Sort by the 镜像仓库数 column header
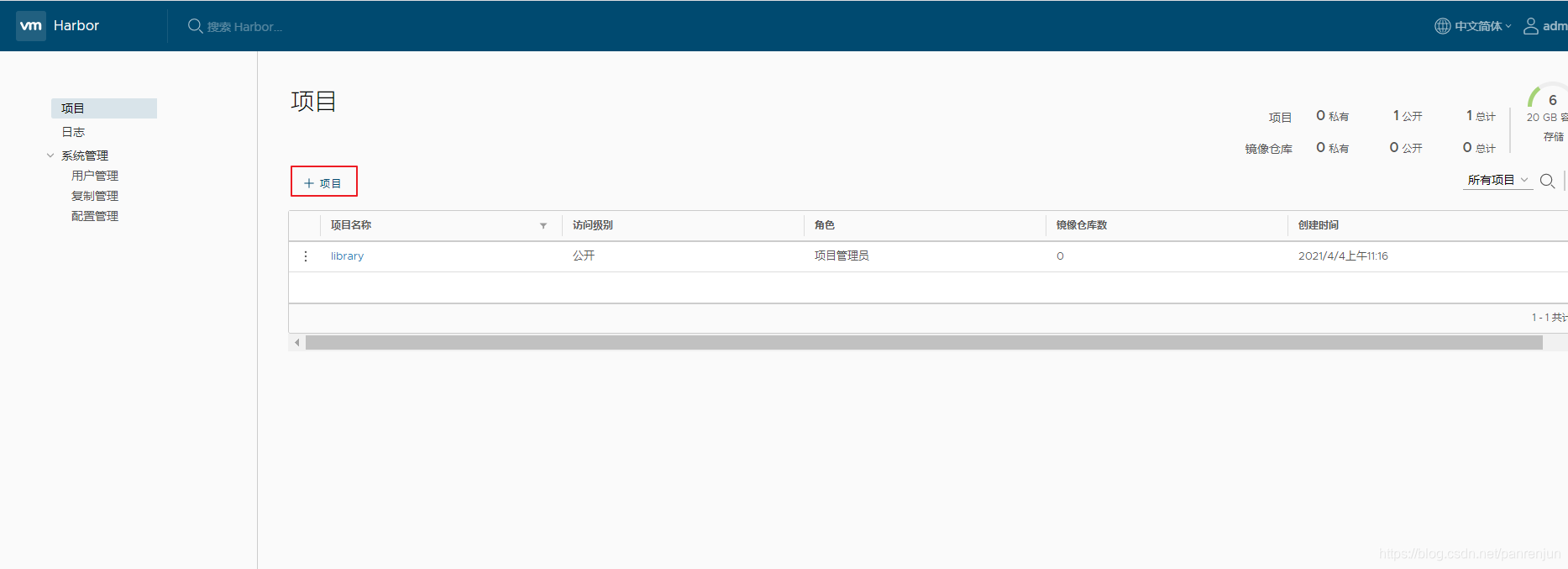Image resolution: width=1568 pixels, height=569 pixels. (x=1082, y=225)
